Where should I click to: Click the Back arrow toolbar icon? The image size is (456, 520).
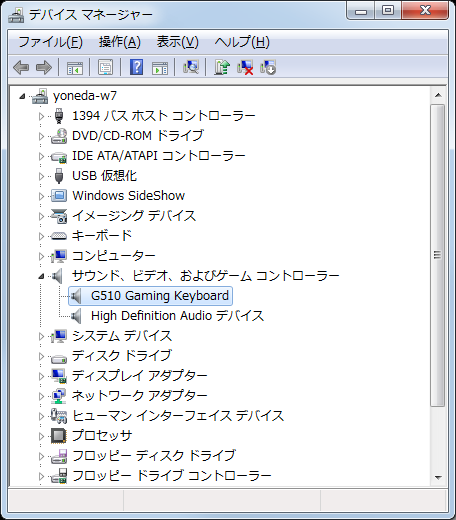(x=21, y=68)
